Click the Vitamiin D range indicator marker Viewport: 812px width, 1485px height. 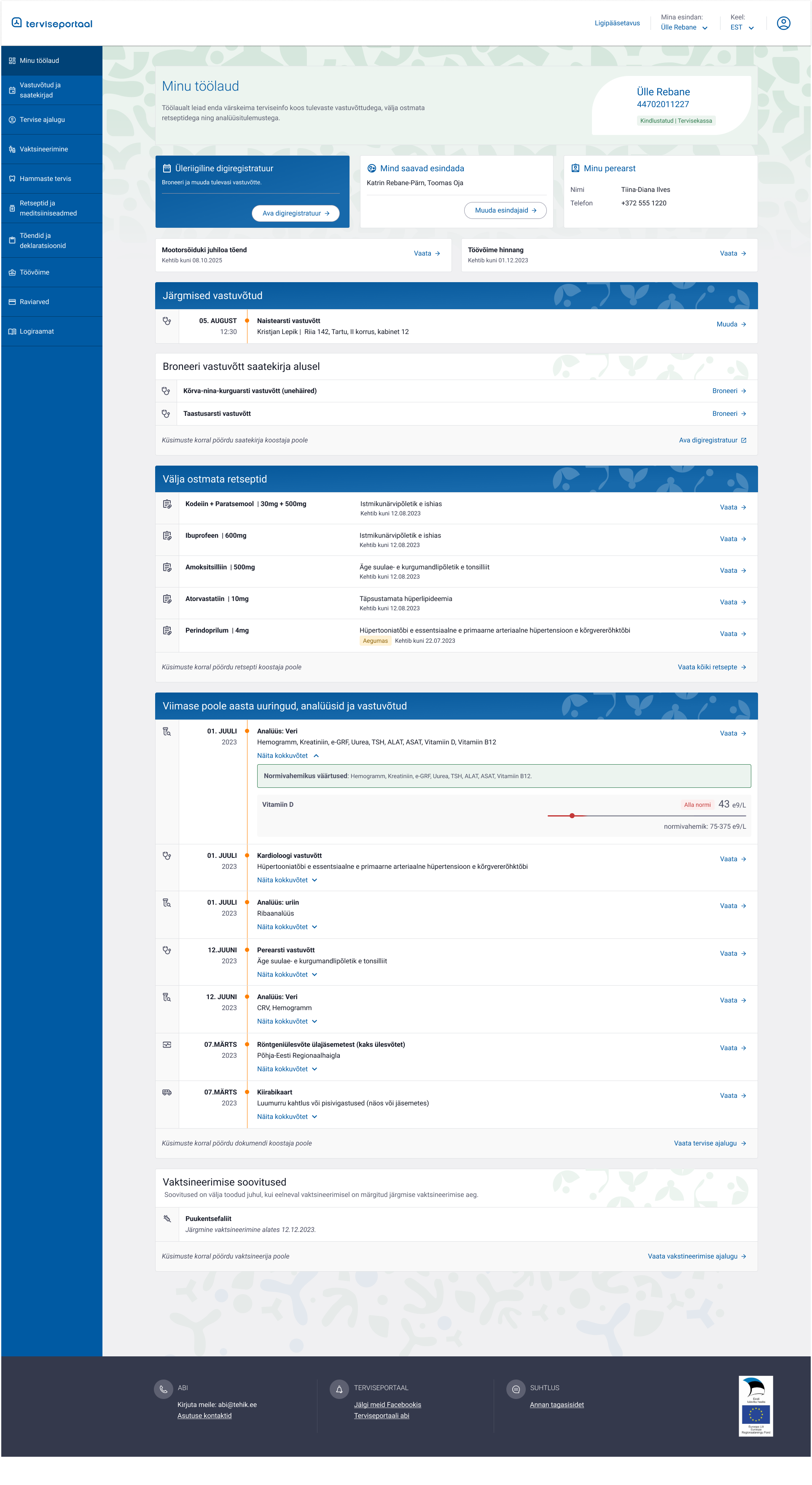point(572,816)
